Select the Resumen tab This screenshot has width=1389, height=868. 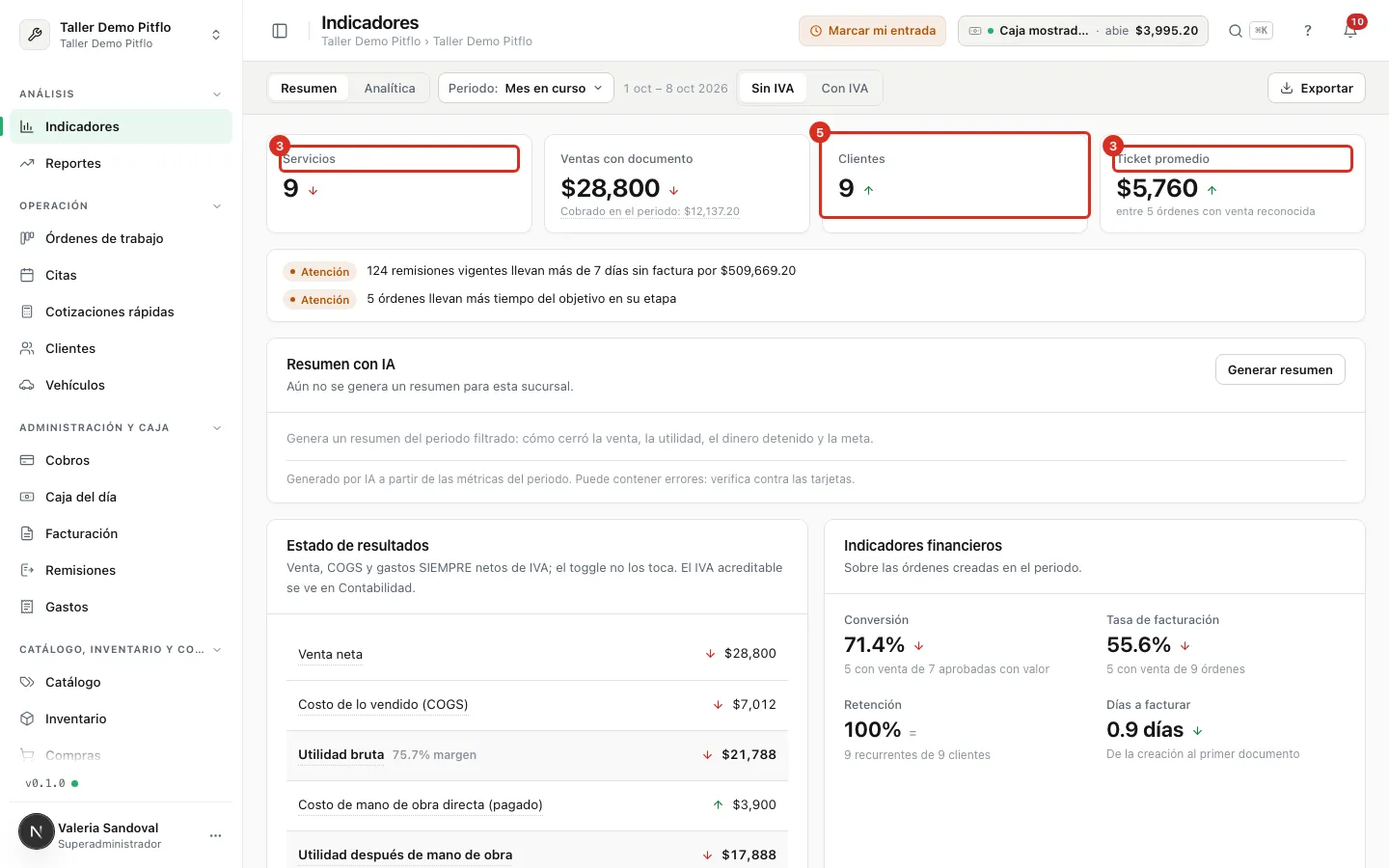click(x=309, y=88)
